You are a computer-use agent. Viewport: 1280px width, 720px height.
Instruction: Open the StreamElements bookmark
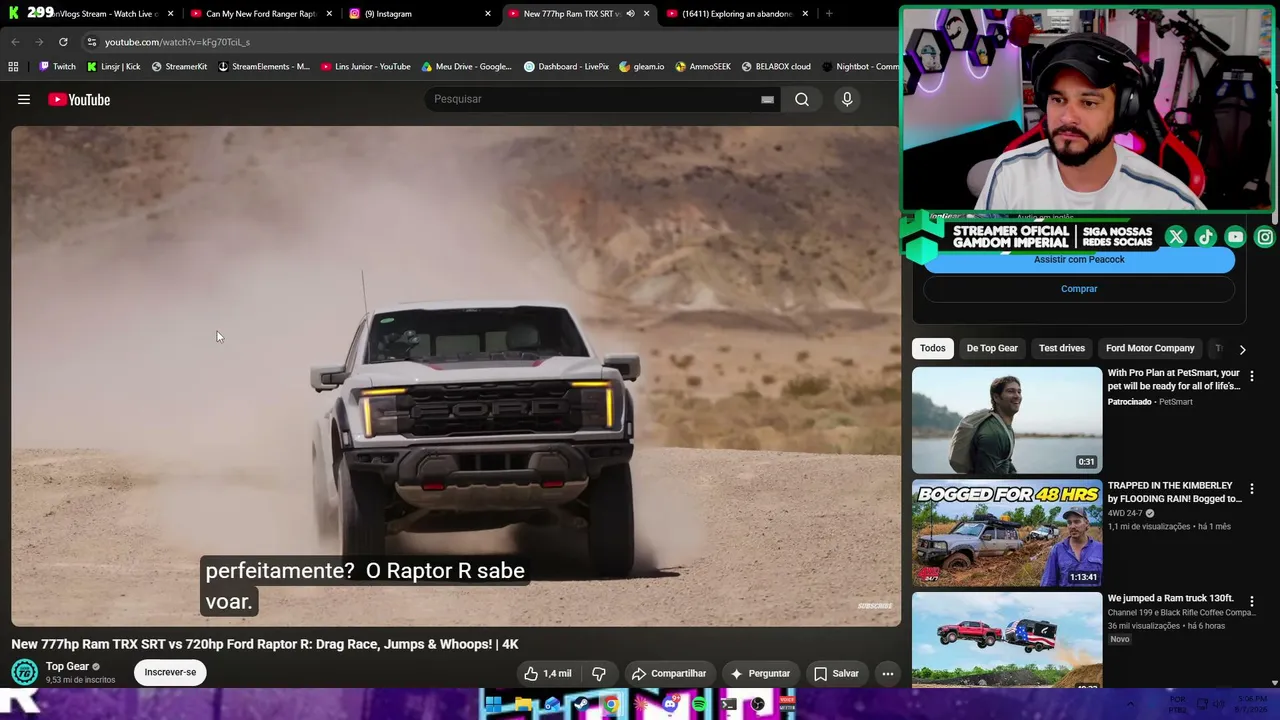[264, 67]
